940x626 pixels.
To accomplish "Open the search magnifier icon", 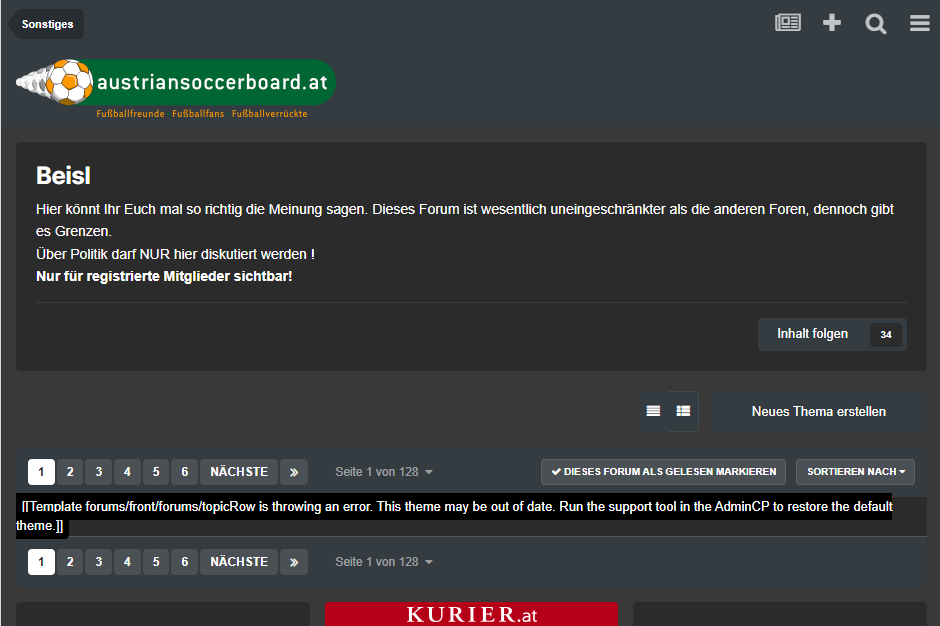I will coord(876,23).
